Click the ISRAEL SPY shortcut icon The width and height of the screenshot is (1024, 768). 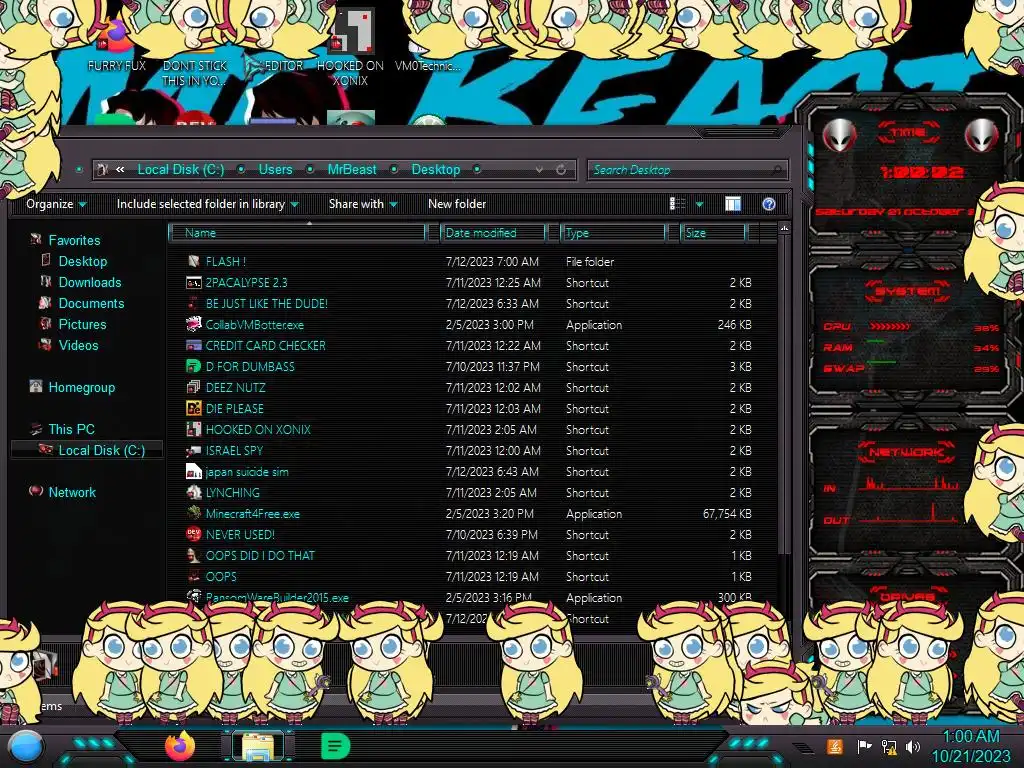pyautogui.click(x=193, y=451)
